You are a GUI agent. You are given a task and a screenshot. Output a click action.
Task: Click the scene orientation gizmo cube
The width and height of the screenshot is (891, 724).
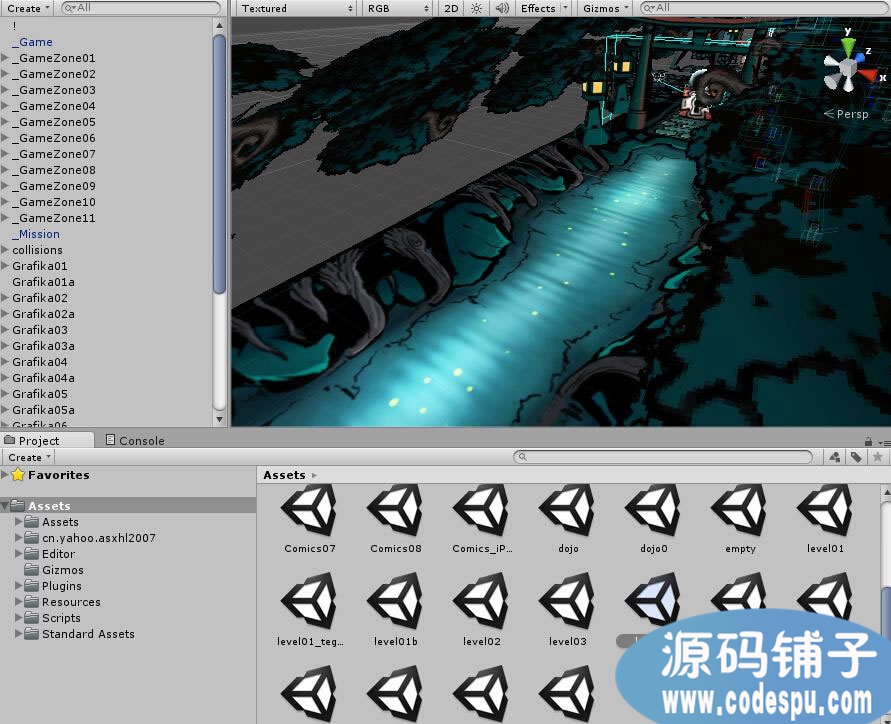848,68
